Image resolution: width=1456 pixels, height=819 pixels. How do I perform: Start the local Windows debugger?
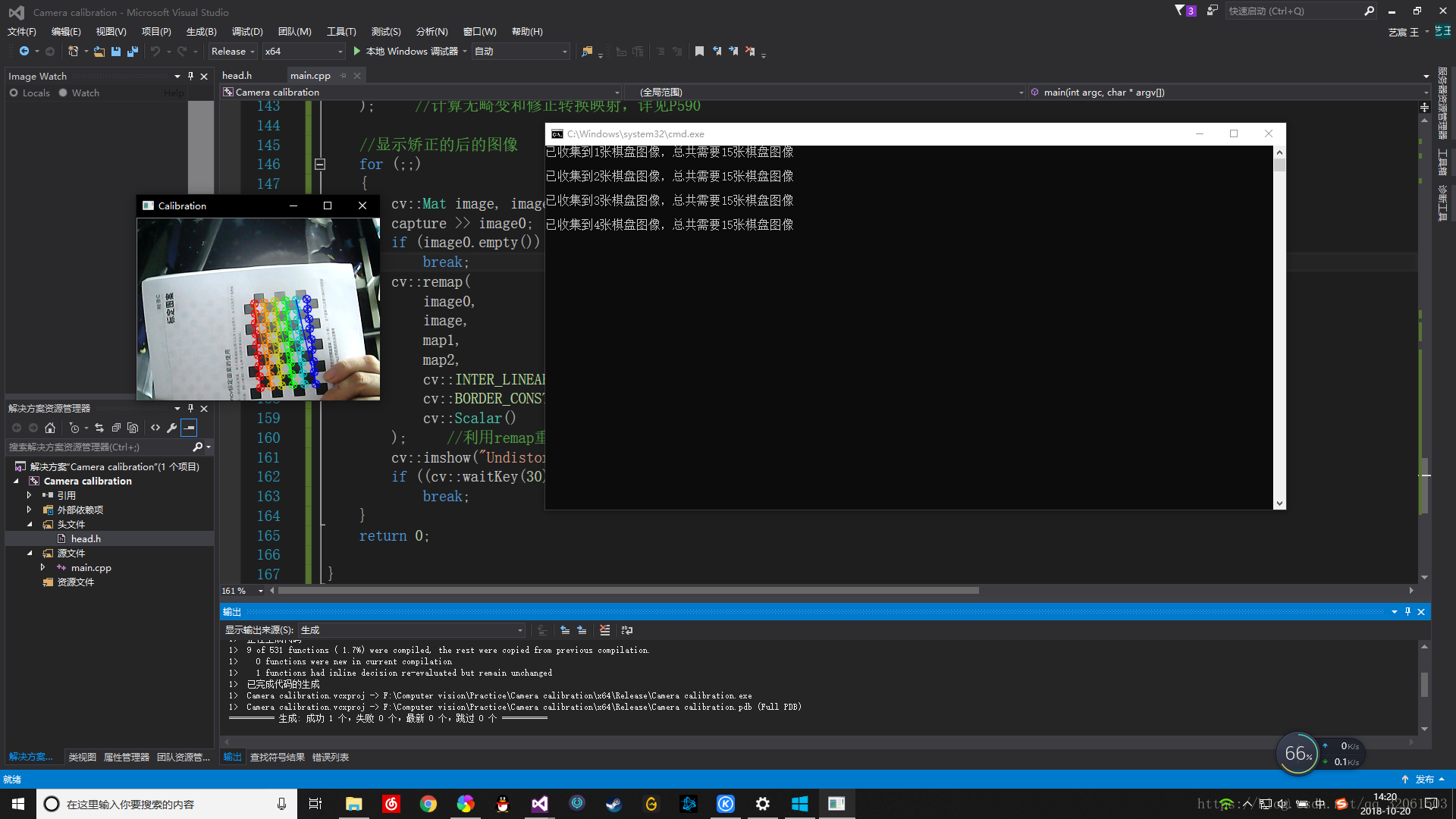[x=357, y=52]
